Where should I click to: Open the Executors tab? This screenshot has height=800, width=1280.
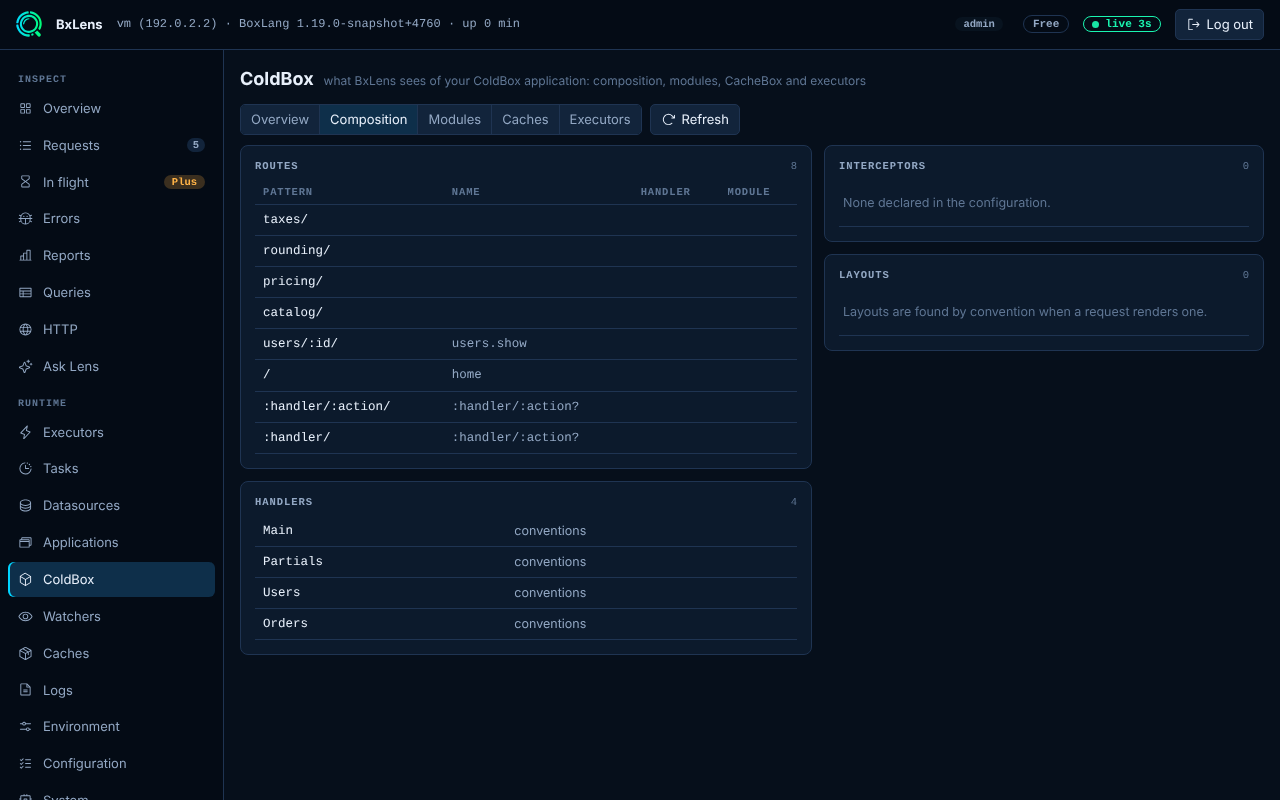[600, 119]
